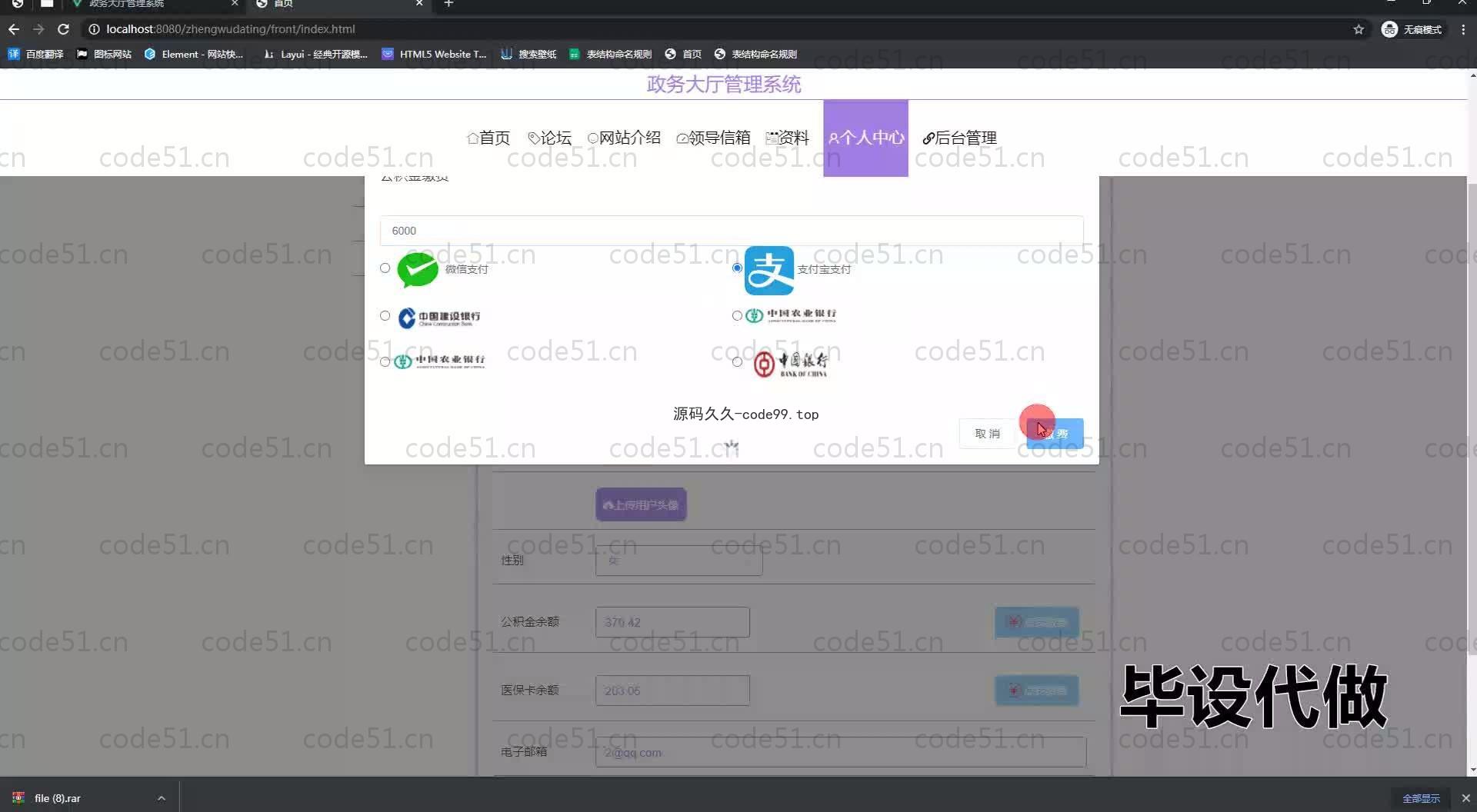
Task: Close the downloads bar
Action: click(1465, 798)
